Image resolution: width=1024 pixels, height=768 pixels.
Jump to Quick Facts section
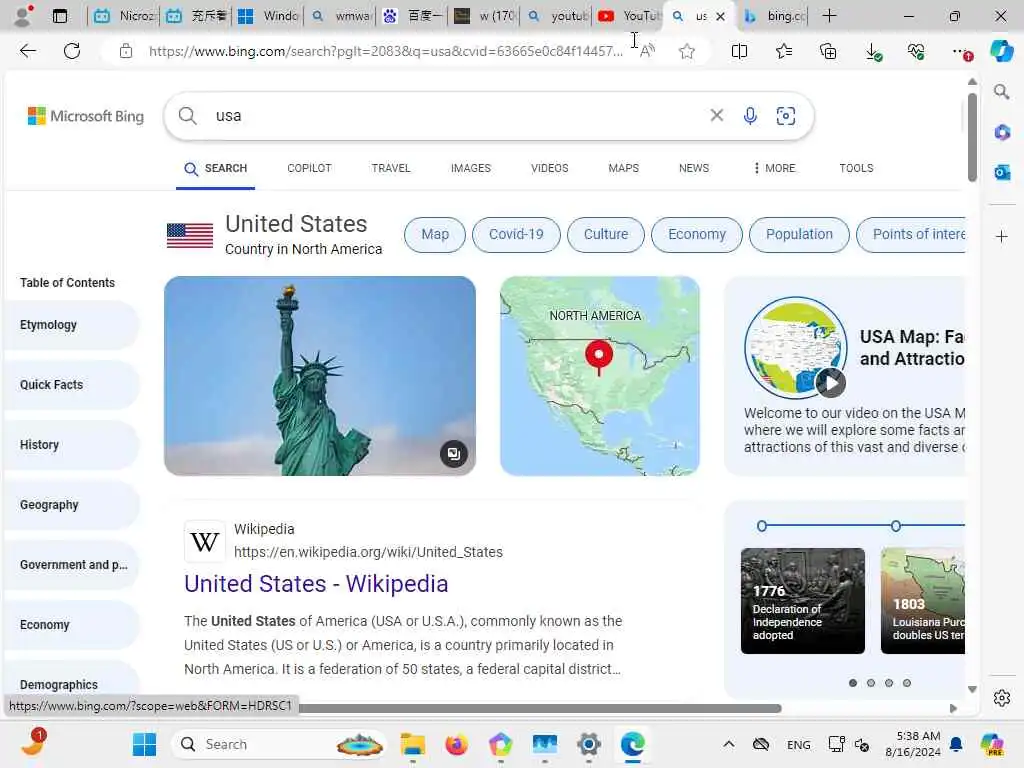tap(72, 385)
